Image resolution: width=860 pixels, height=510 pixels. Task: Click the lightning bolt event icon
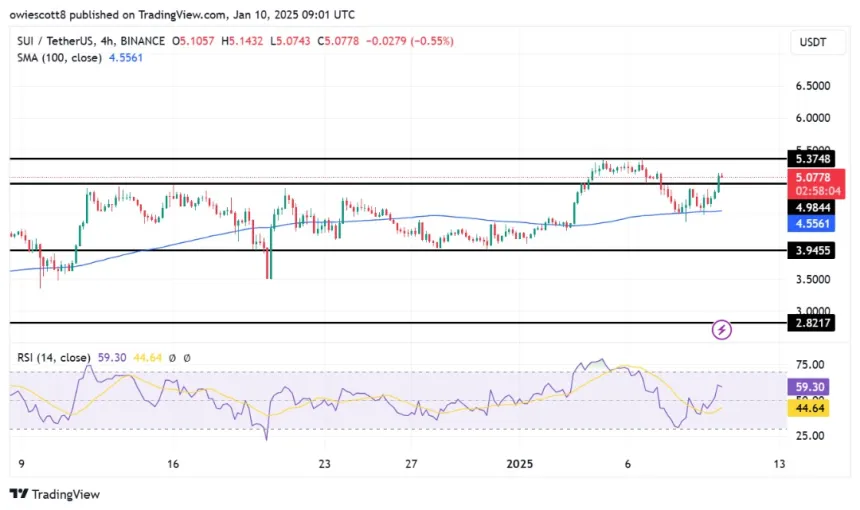(x=722, y=329)
